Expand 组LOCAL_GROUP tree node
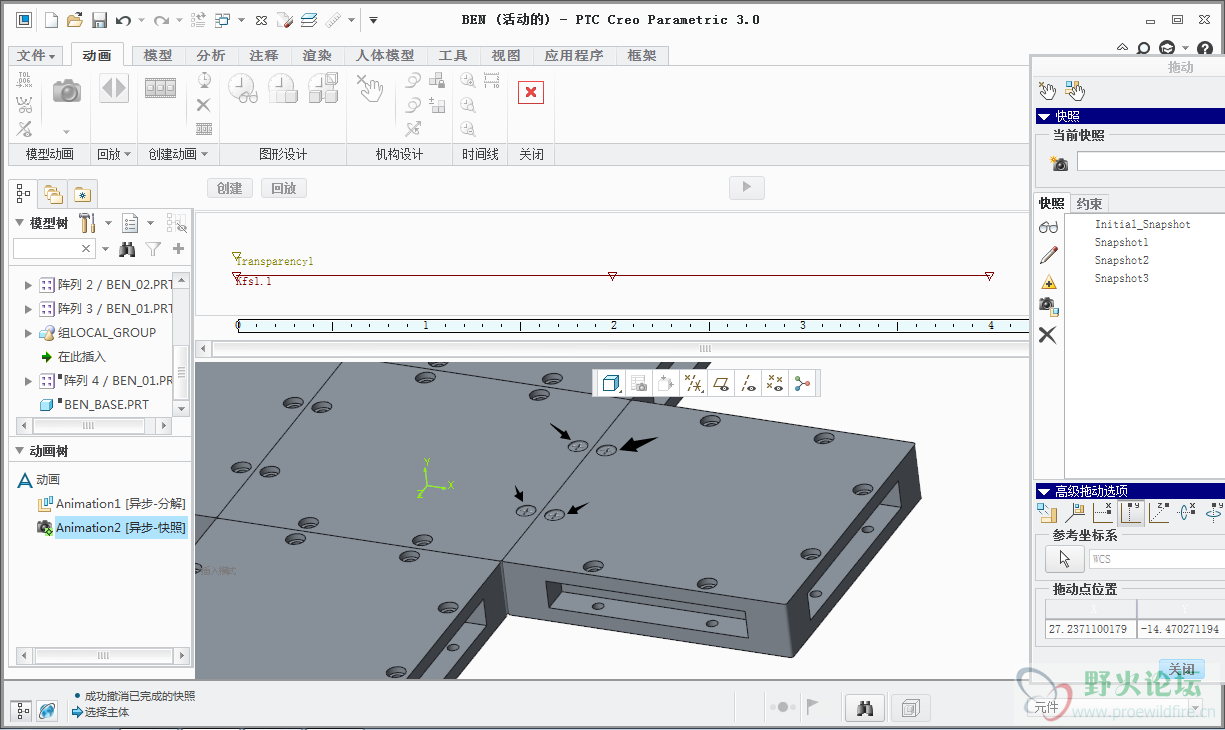 click(x=28, y=333)
